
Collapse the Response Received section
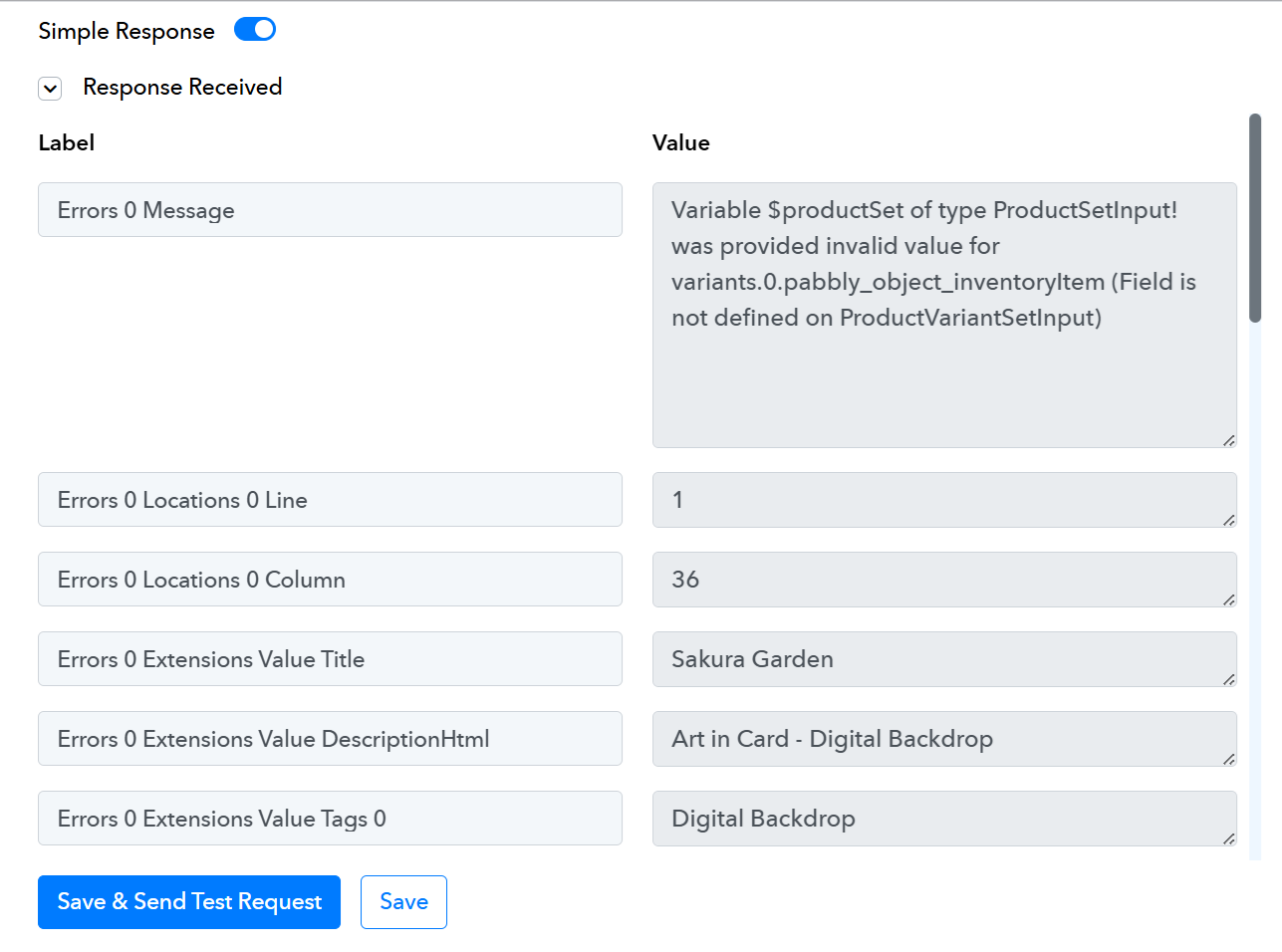[50, 89]
